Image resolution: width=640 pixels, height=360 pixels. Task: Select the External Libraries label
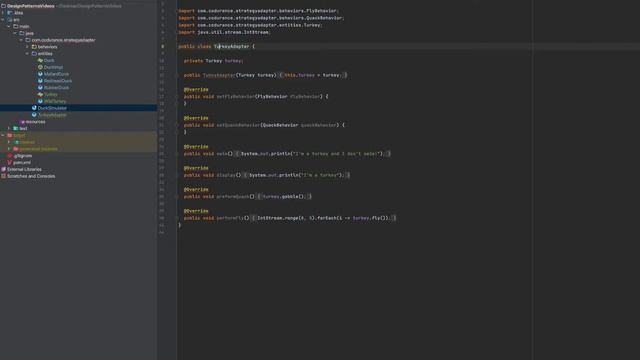click(x=24, y=169)
